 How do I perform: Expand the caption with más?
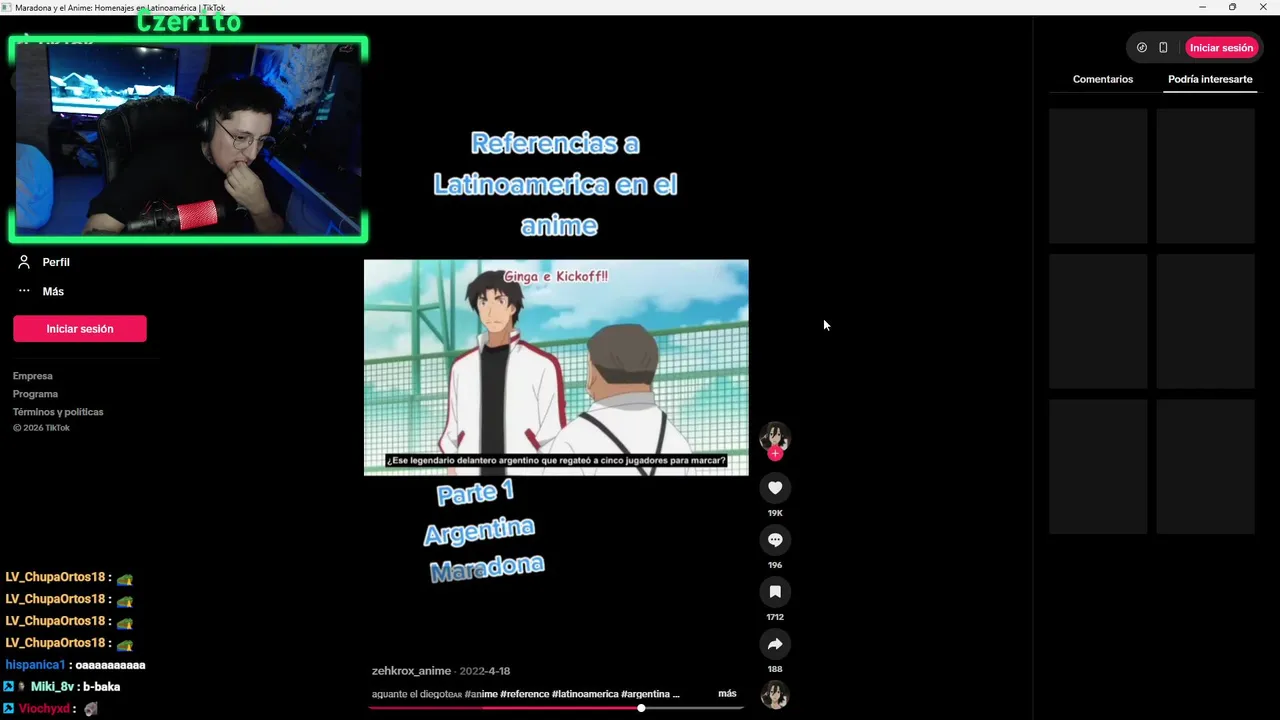tap(727, 693)
